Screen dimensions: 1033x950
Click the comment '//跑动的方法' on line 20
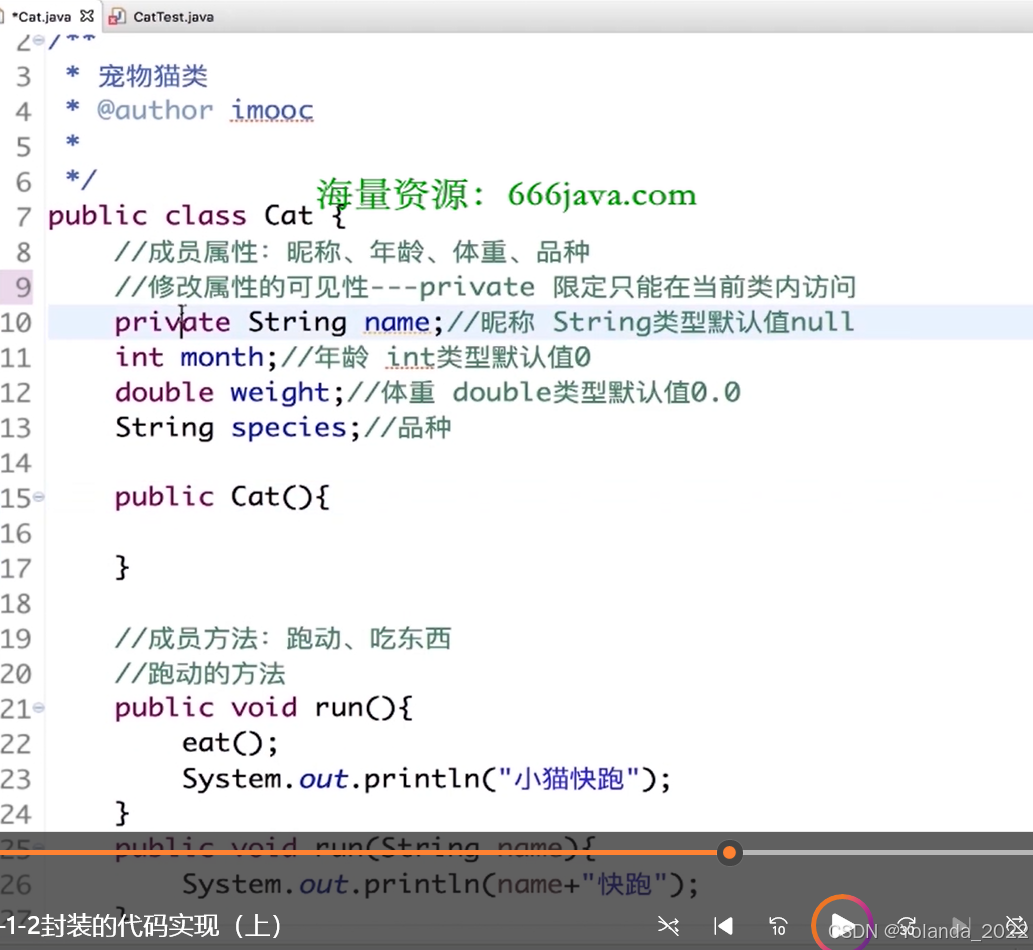pos(200,674)
